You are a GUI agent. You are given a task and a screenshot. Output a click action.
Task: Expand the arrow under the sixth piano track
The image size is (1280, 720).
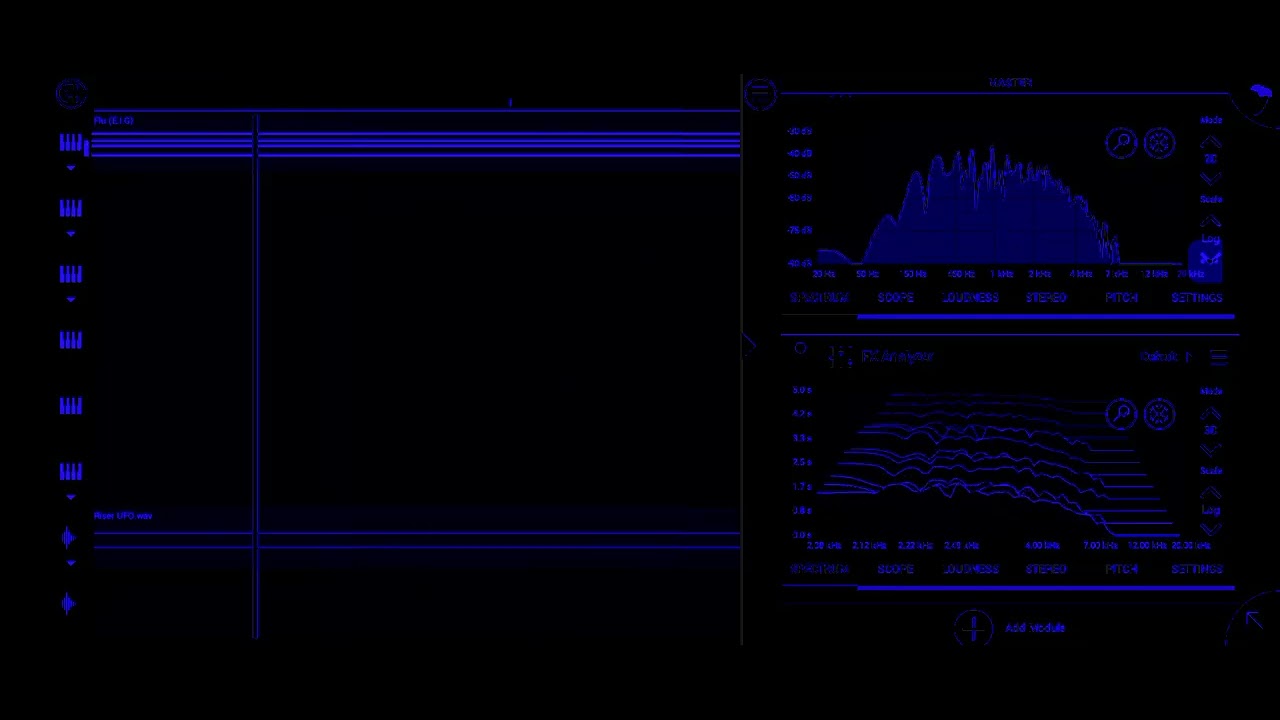point(70,497)
